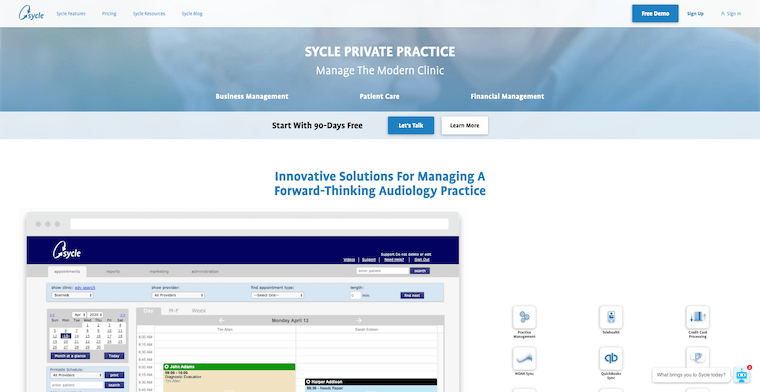Click the enter patient field under Printable Schedule
Screen dimensions: 760x392
77,385
